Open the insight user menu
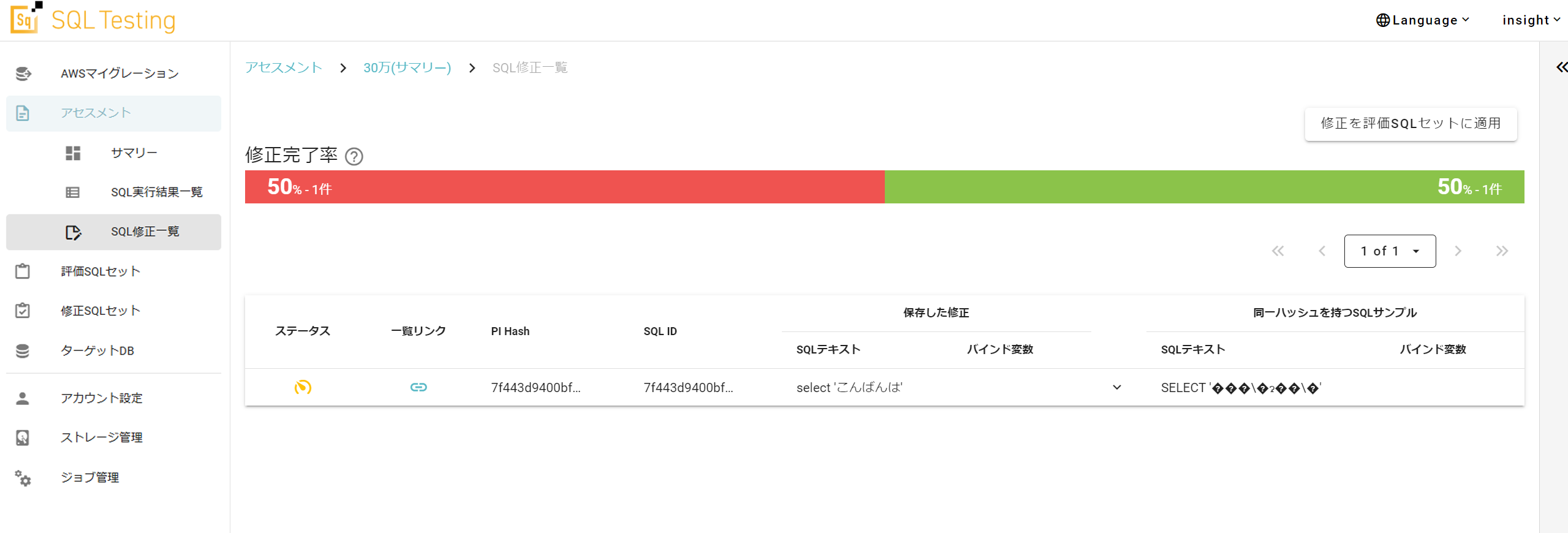This screenshot has width=1568, height=533. [x=1531, y=20]
